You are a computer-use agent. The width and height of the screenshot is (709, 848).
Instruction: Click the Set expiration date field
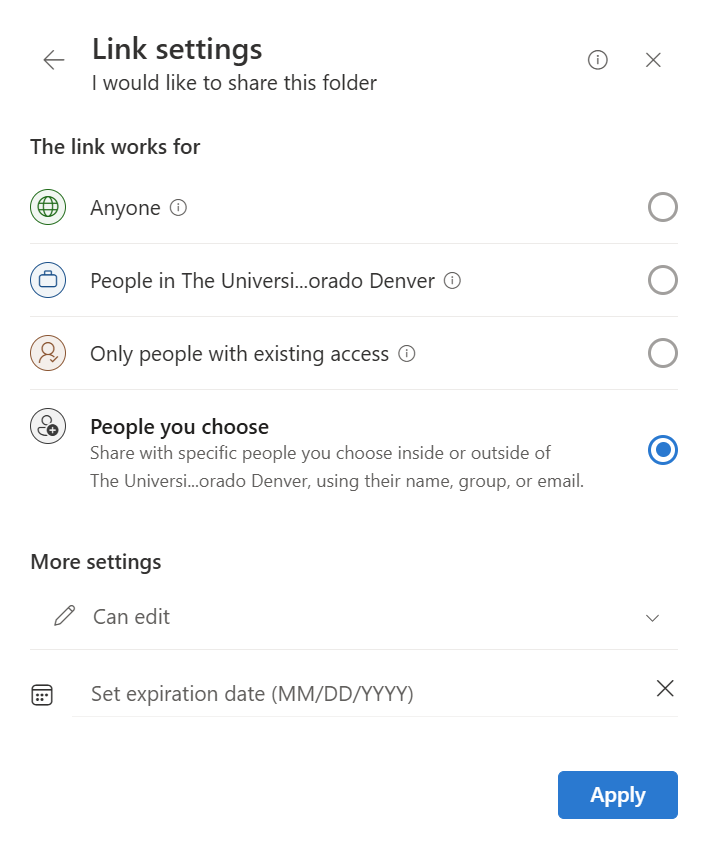(360, 693)
